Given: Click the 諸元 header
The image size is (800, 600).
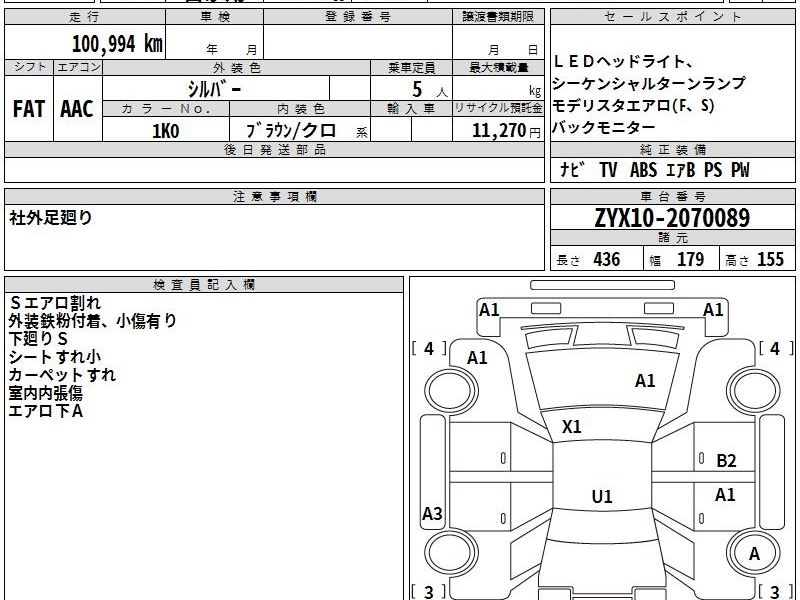Looking at the screenshot, I should 672,238.
